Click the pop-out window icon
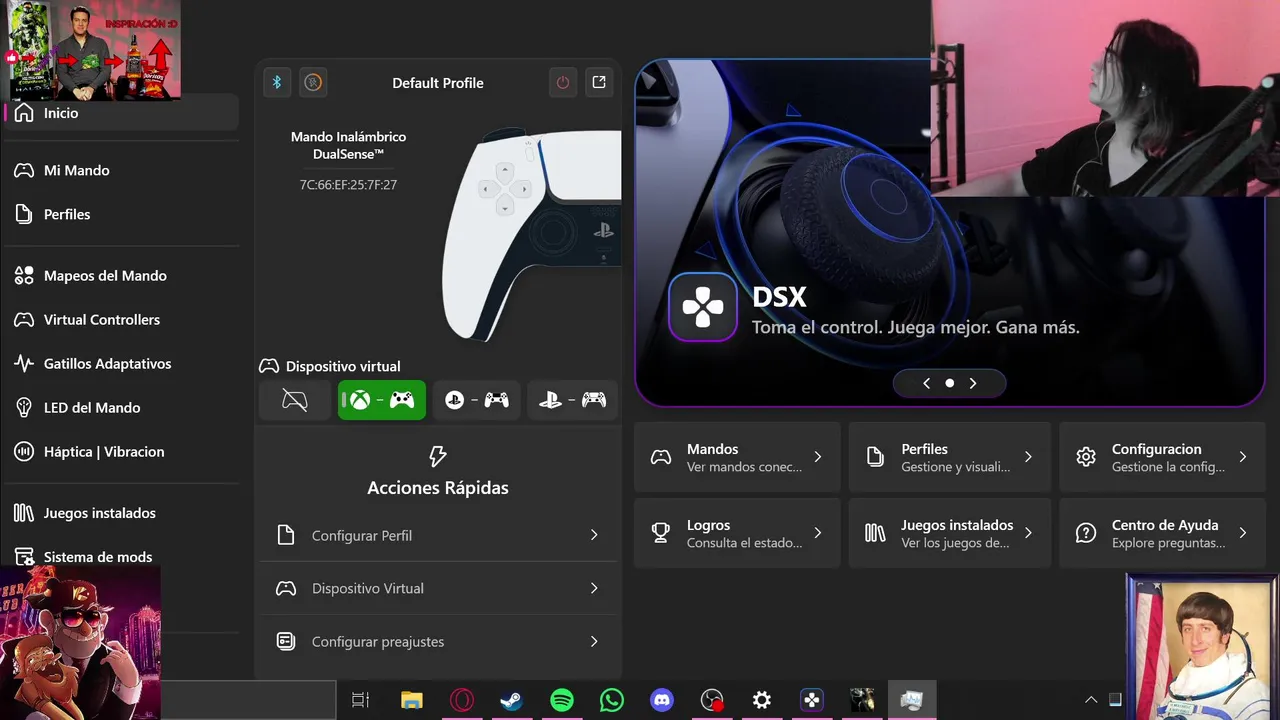This screenshot has width=1280, height=720. [x=599, y=82]
